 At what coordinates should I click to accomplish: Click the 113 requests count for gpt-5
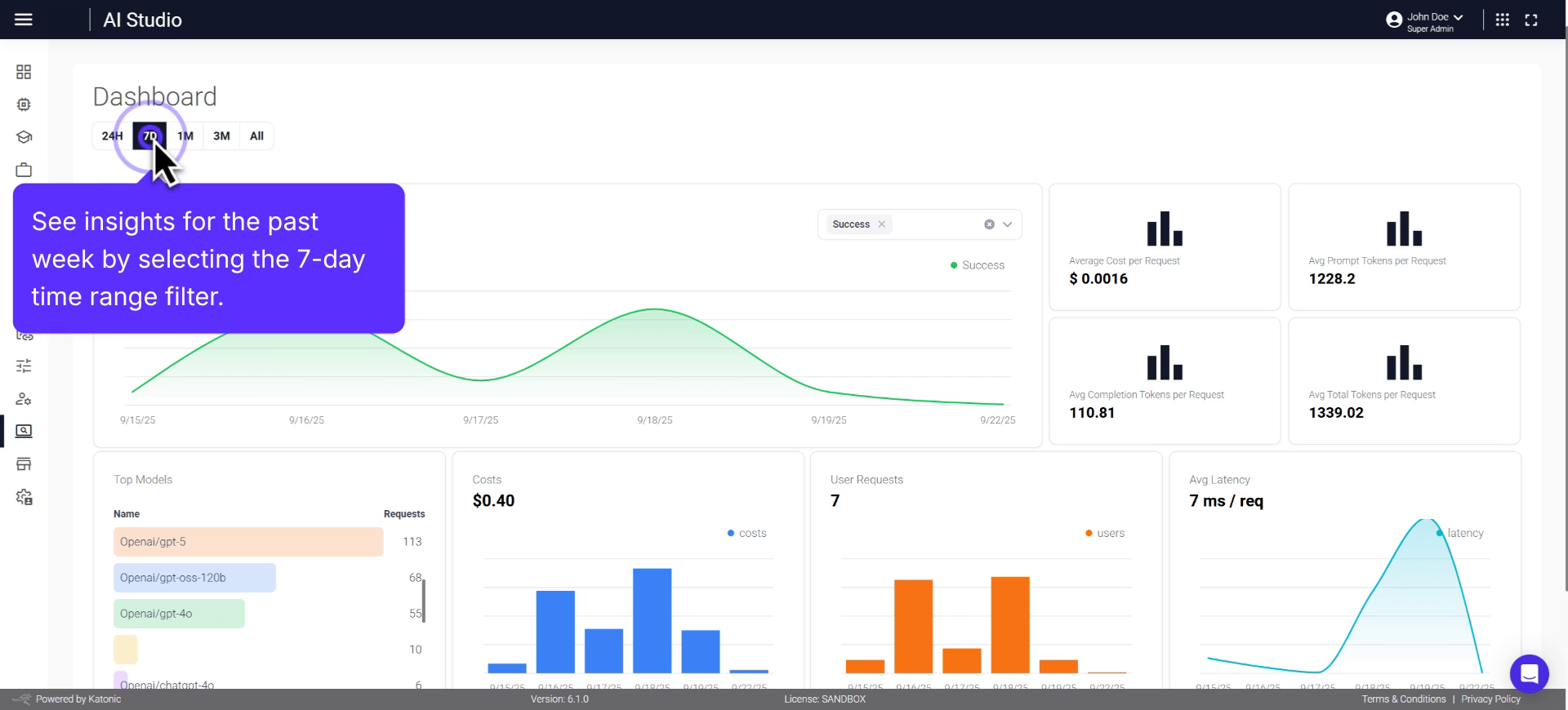coord(412,542)
